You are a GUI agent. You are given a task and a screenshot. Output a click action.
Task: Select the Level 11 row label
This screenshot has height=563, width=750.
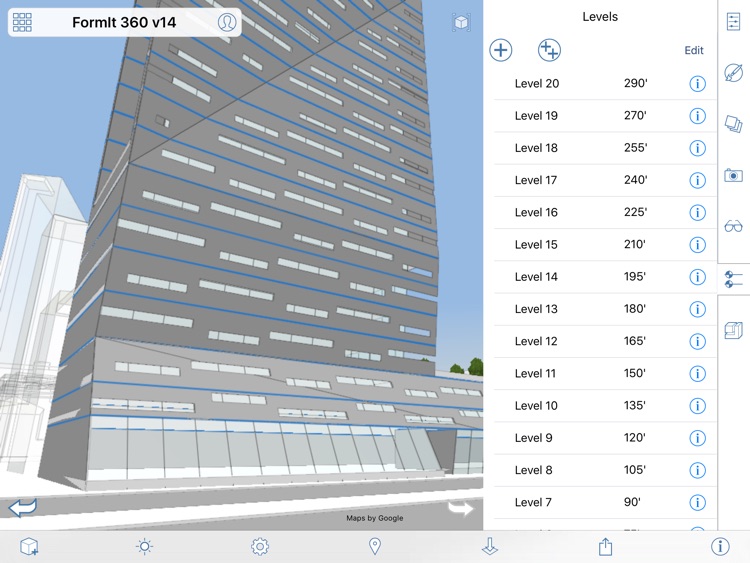[535, 373]
